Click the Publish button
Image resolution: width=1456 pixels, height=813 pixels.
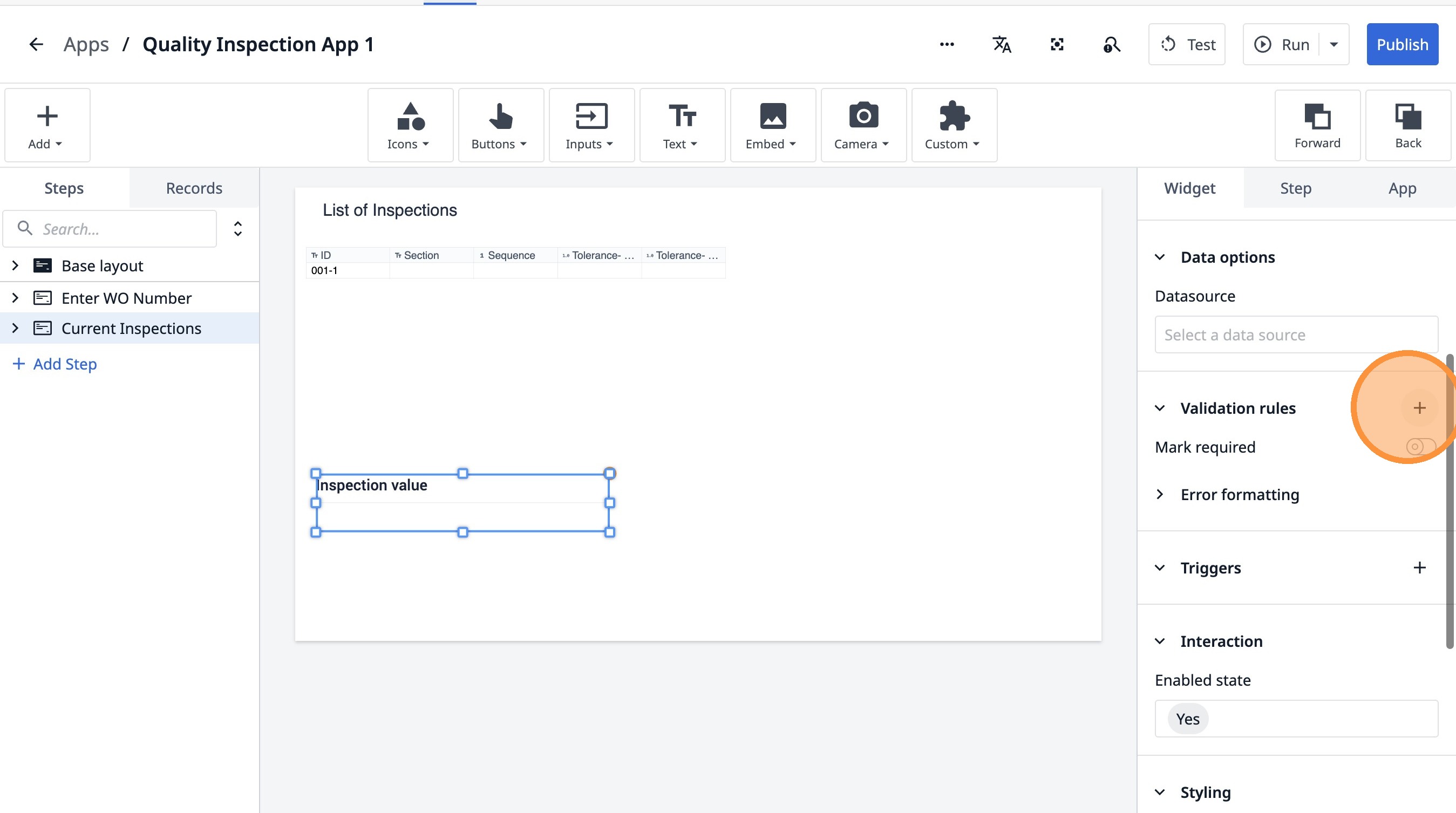point(1401,45)
